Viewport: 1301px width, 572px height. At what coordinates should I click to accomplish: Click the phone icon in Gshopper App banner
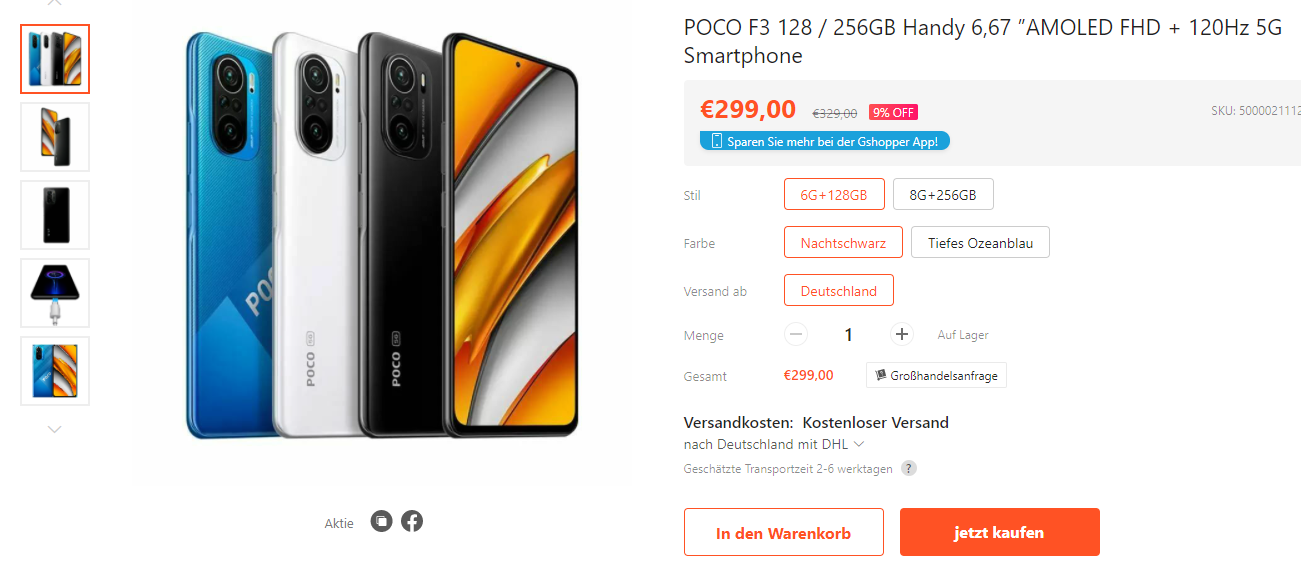click(716, 141)
